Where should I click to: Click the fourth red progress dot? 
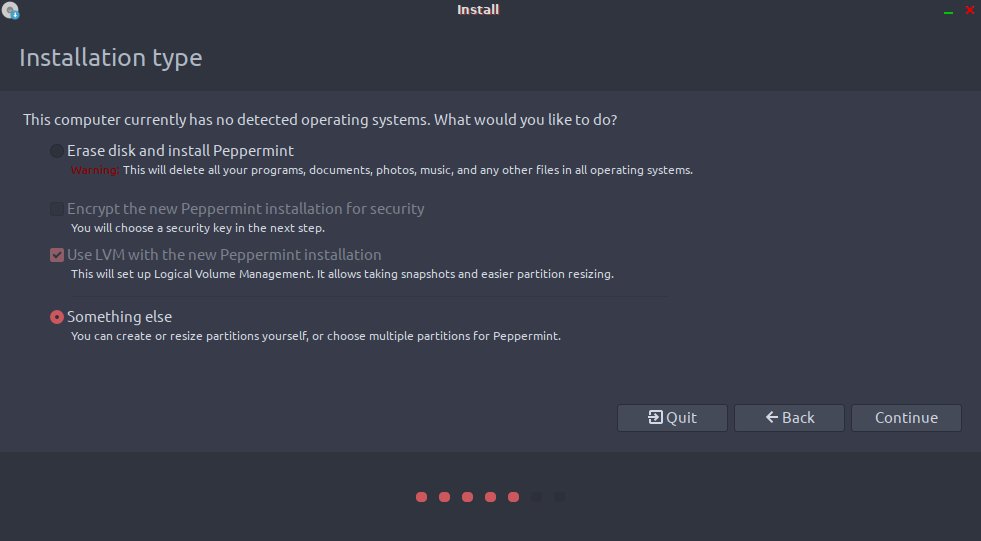(490, 497)
